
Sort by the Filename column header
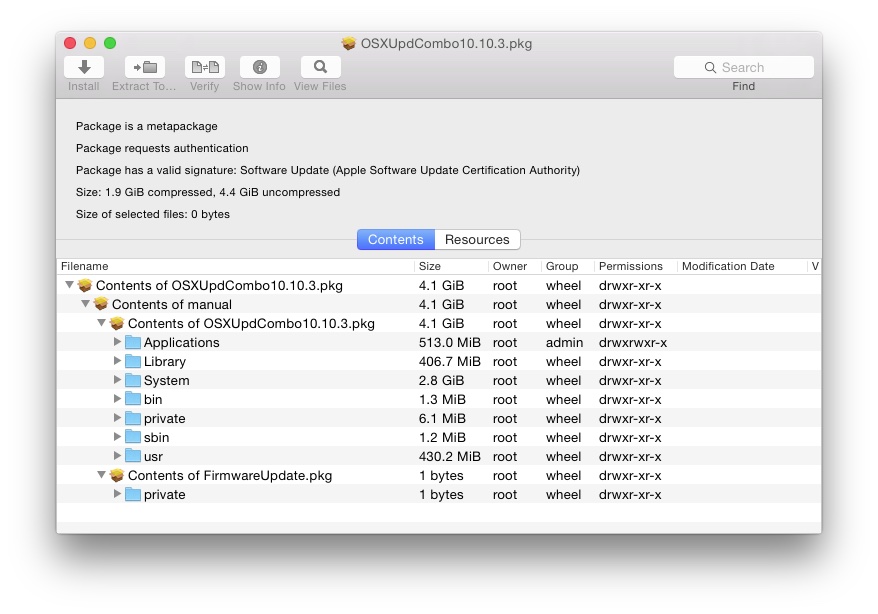tap(235, 266)
